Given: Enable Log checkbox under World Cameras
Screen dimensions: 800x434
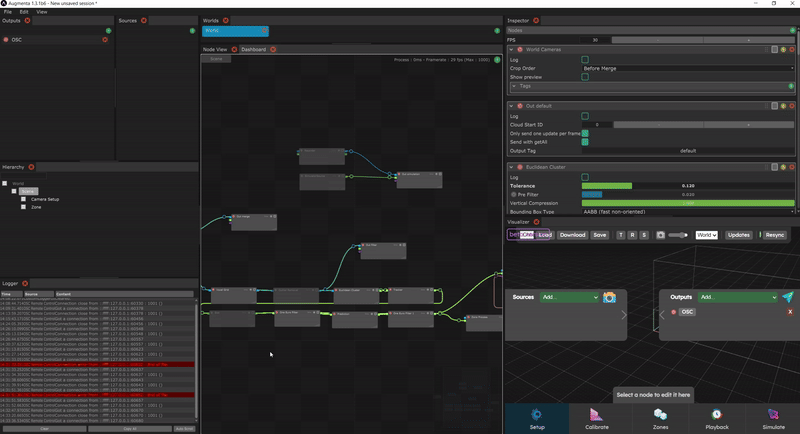Looking at the screenshot, I should [x=585, y=59].
